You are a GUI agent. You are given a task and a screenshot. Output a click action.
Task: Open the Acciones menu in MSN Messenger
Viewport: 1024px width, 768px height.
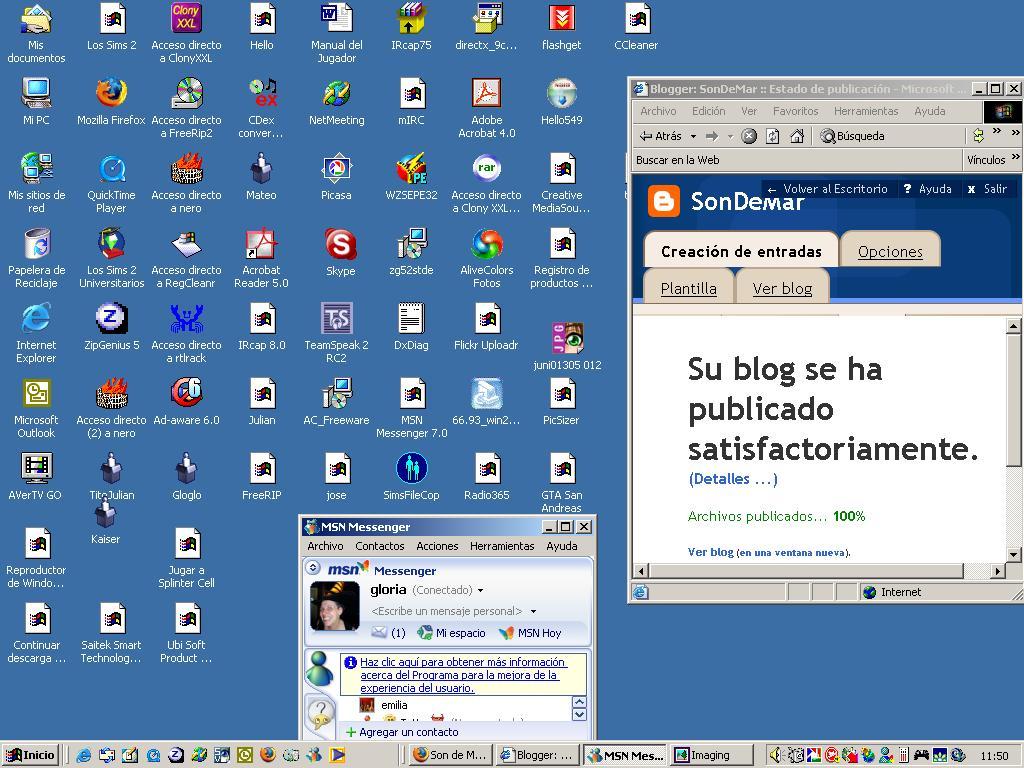click(x=437, y=546)
